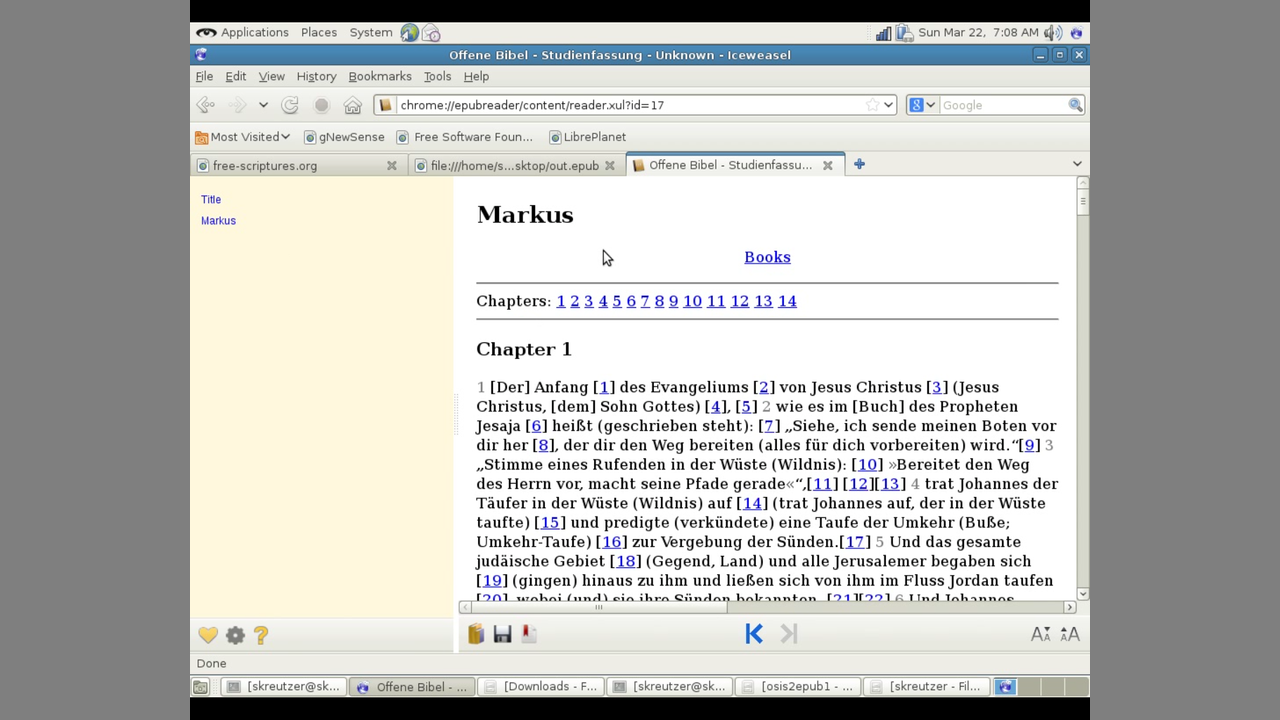Switch to the free-scriptures.org tab
Screen dimensions: 1280x720
click(x=265, y=166)
